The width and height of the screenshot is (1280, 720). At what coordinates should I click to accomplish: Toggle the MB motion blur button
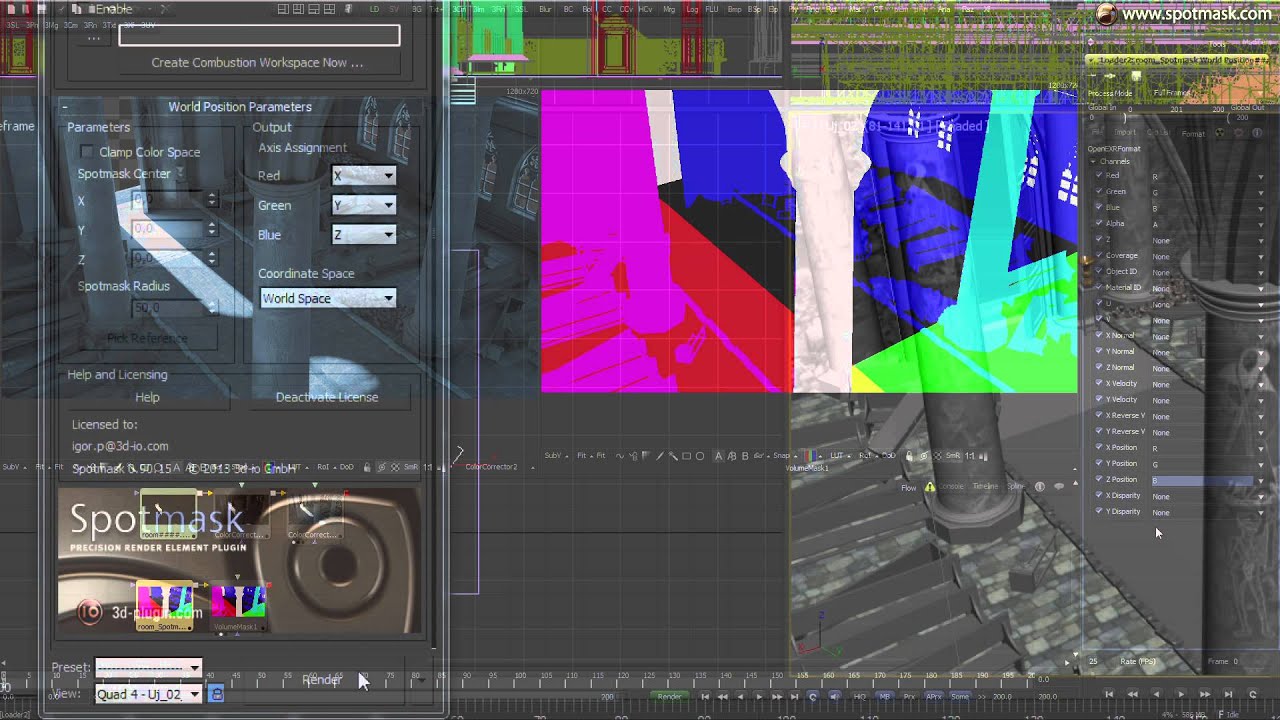[x=884, y=696]
